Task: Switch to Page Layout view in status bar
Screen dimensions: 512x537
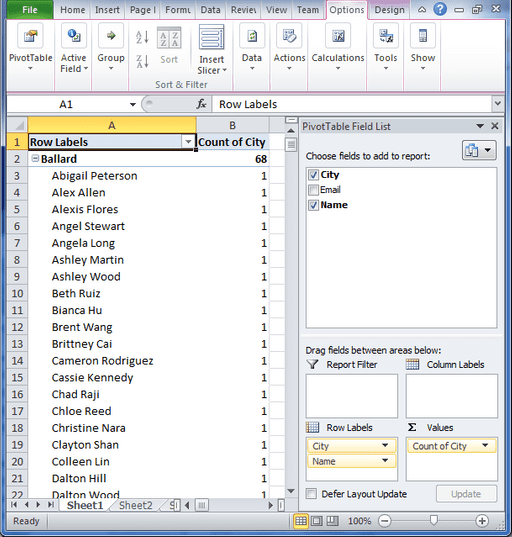Action: [x=316, y=521]
